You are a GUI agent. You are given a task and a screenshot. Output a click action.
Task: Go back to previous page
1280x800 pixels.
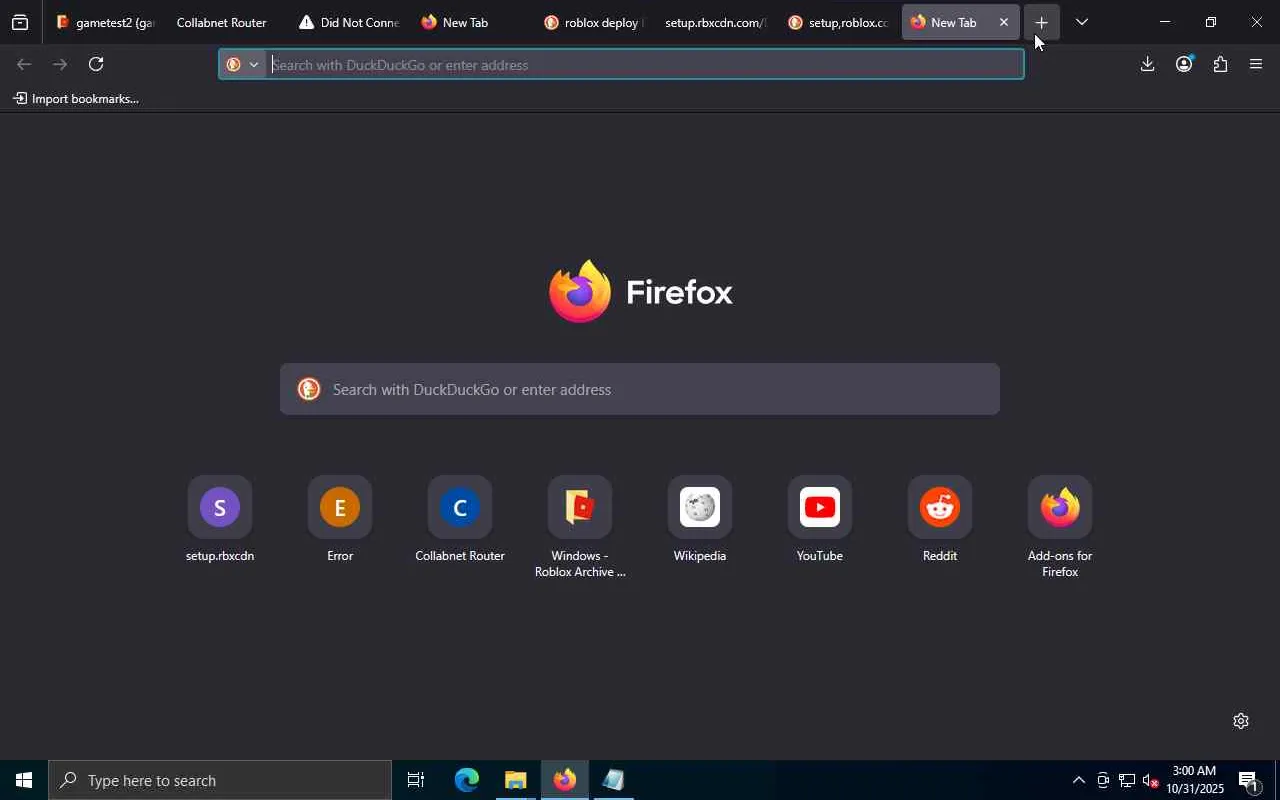pyautogui.click(x=24, y=64)
